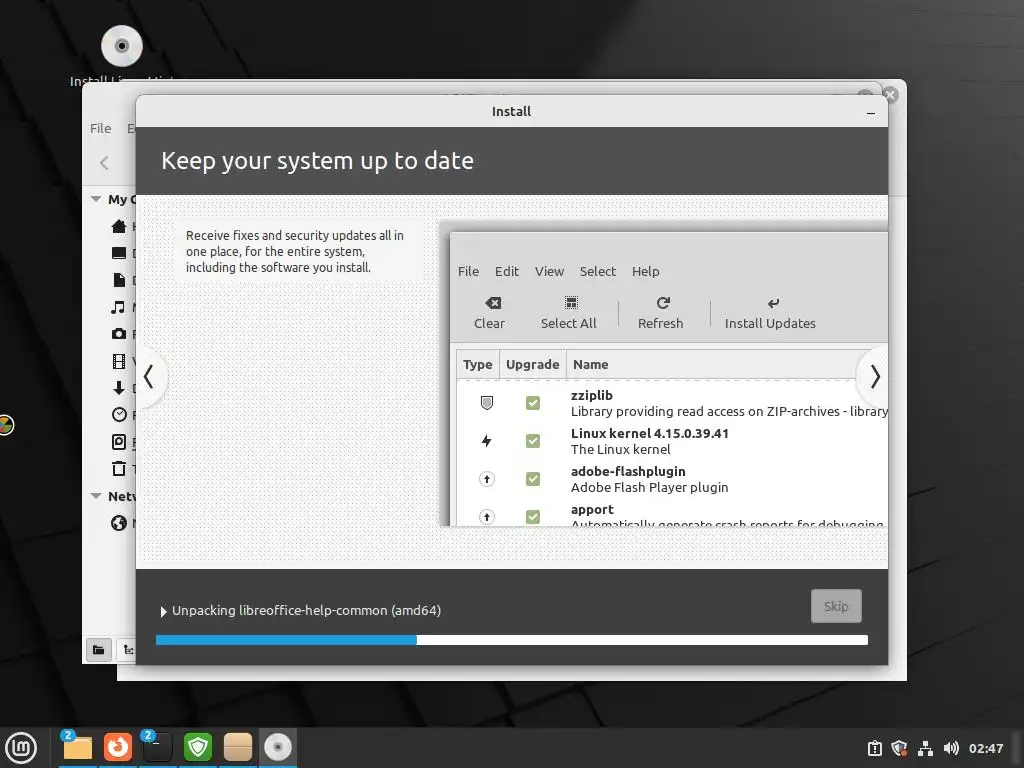Select the Music icon in file manager sidebar
The image size is (1024, 768).
pos(118,307)
